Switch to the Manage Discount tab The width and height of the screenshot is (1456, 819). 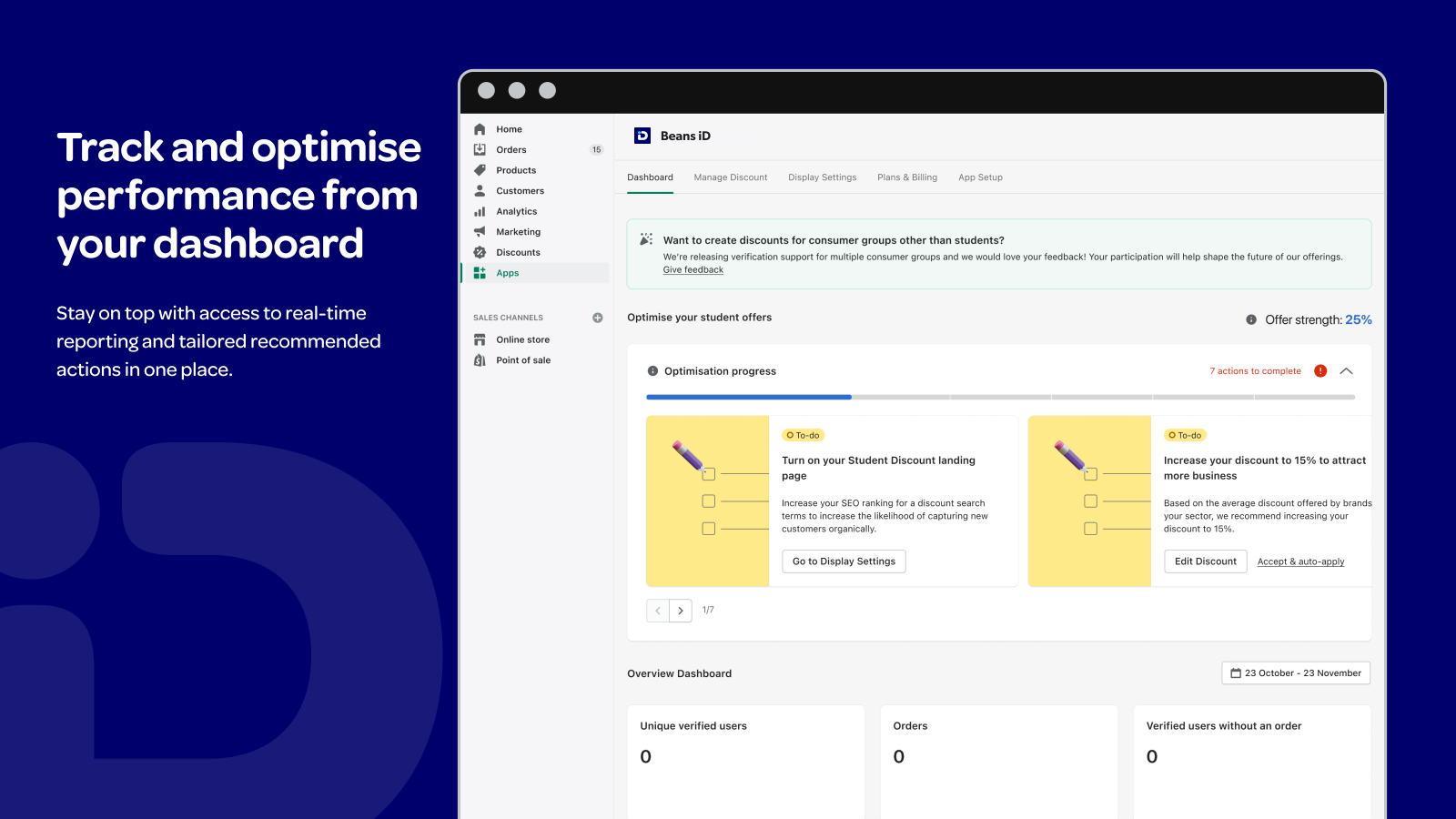(730, 177)
